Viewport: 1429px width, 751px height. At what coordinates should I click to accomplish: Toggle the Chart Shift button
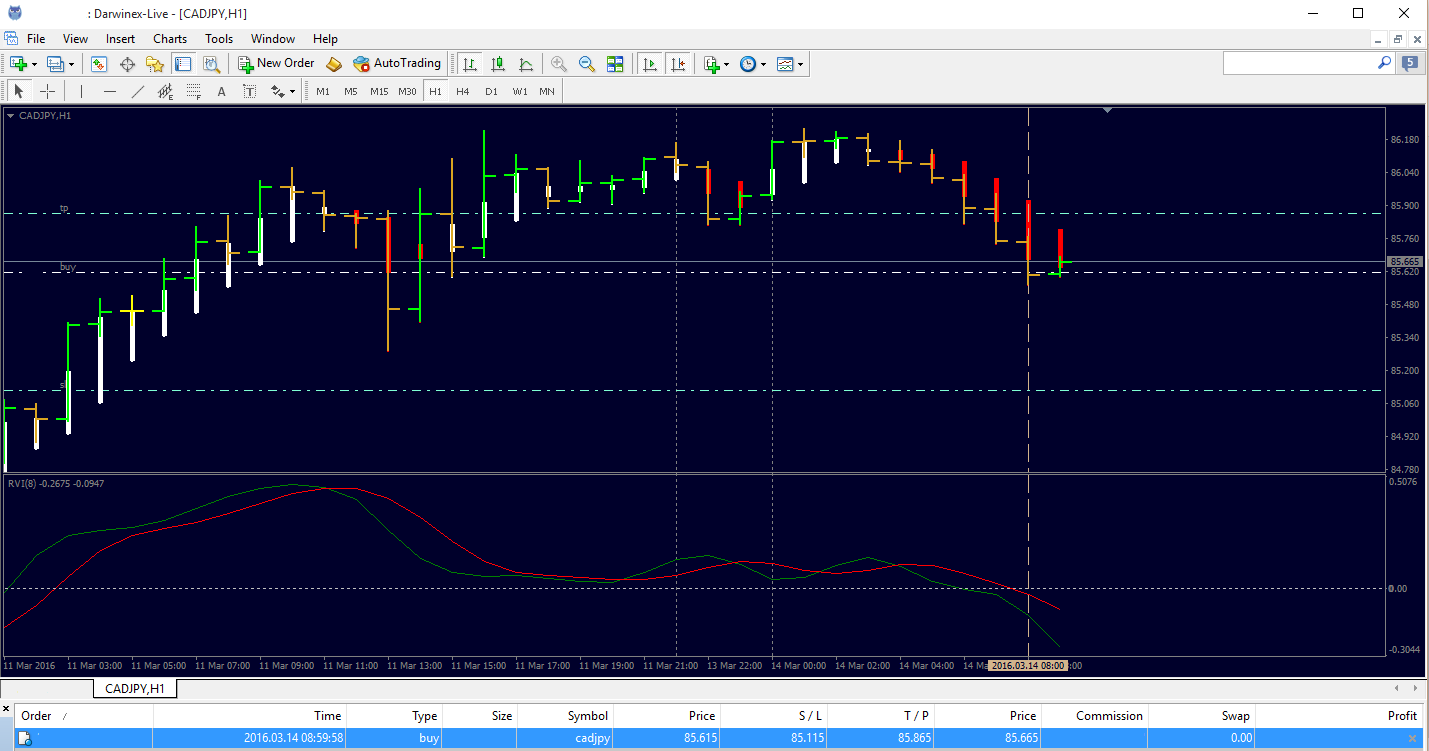tap(678, 64)
